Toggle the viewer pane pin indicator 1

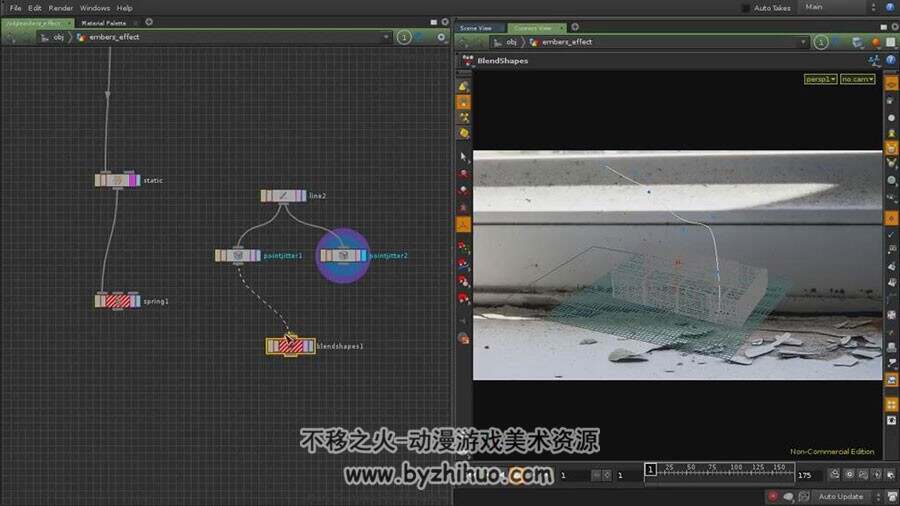pos(821,42)
